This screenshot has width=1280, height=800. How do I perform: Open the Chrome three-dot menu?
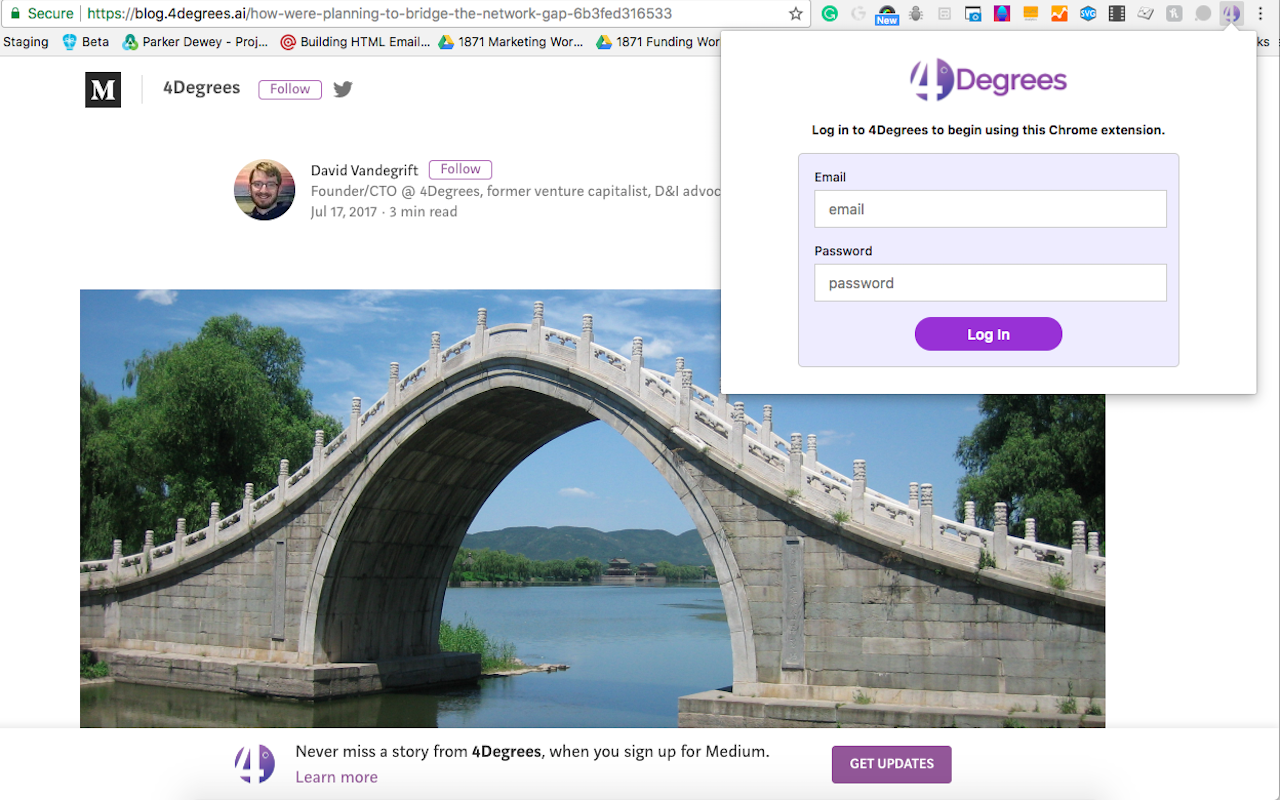tap(1260, 14)
